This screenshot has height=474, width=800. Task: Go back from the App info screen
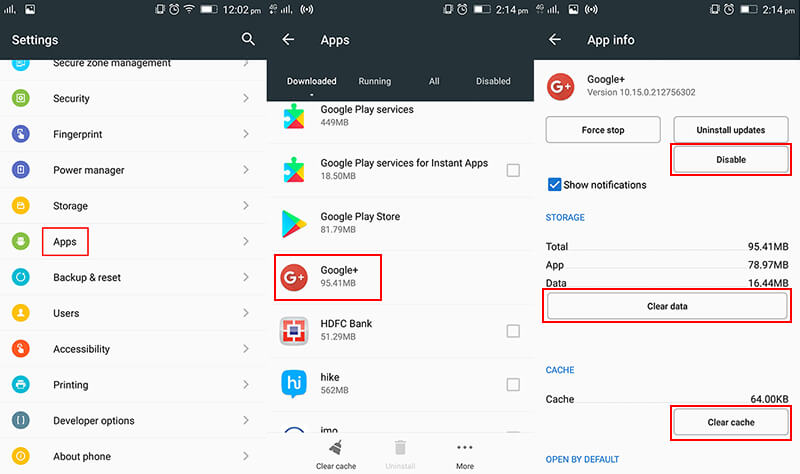555,39
